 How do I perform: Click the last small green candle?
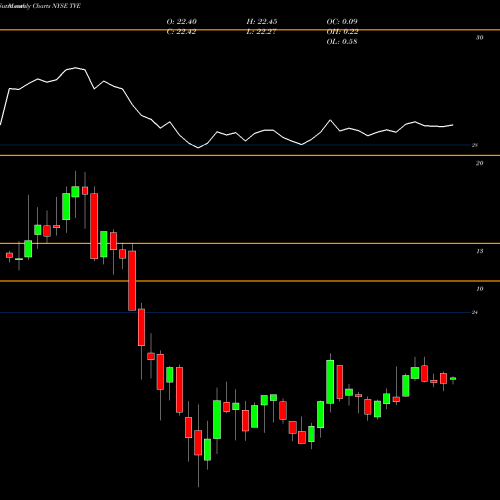453,379
